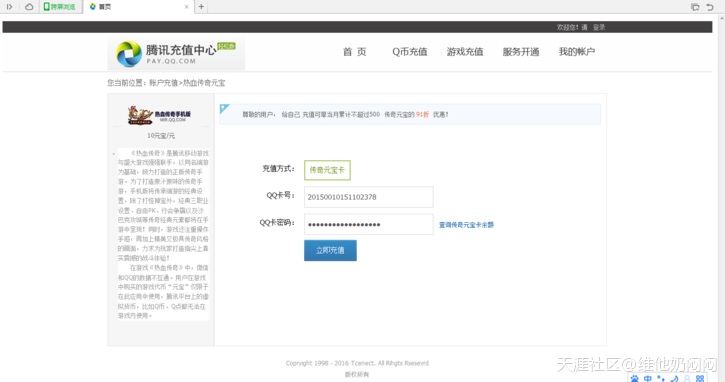Toggle the 中 Chinese input mode icon
Image resolution: width=725 pixels, height=382 pixels.
648,379
